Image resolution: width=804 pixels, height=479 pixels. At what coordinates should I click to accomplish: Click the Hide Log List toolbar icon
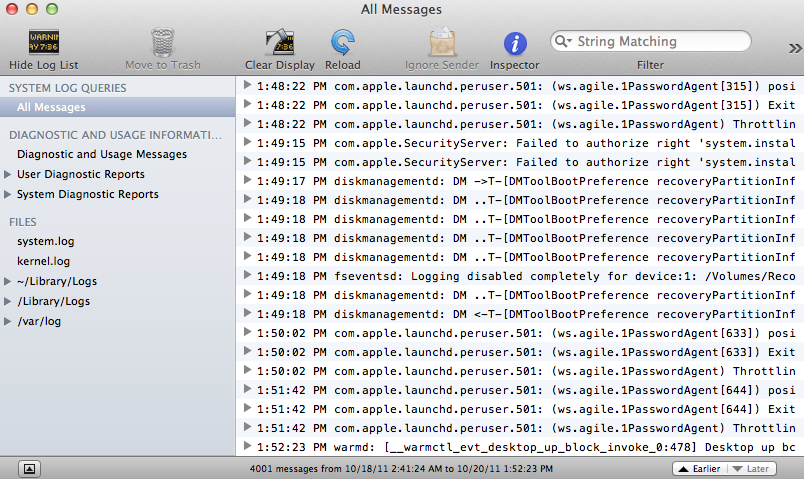click(x=44, y=42)
